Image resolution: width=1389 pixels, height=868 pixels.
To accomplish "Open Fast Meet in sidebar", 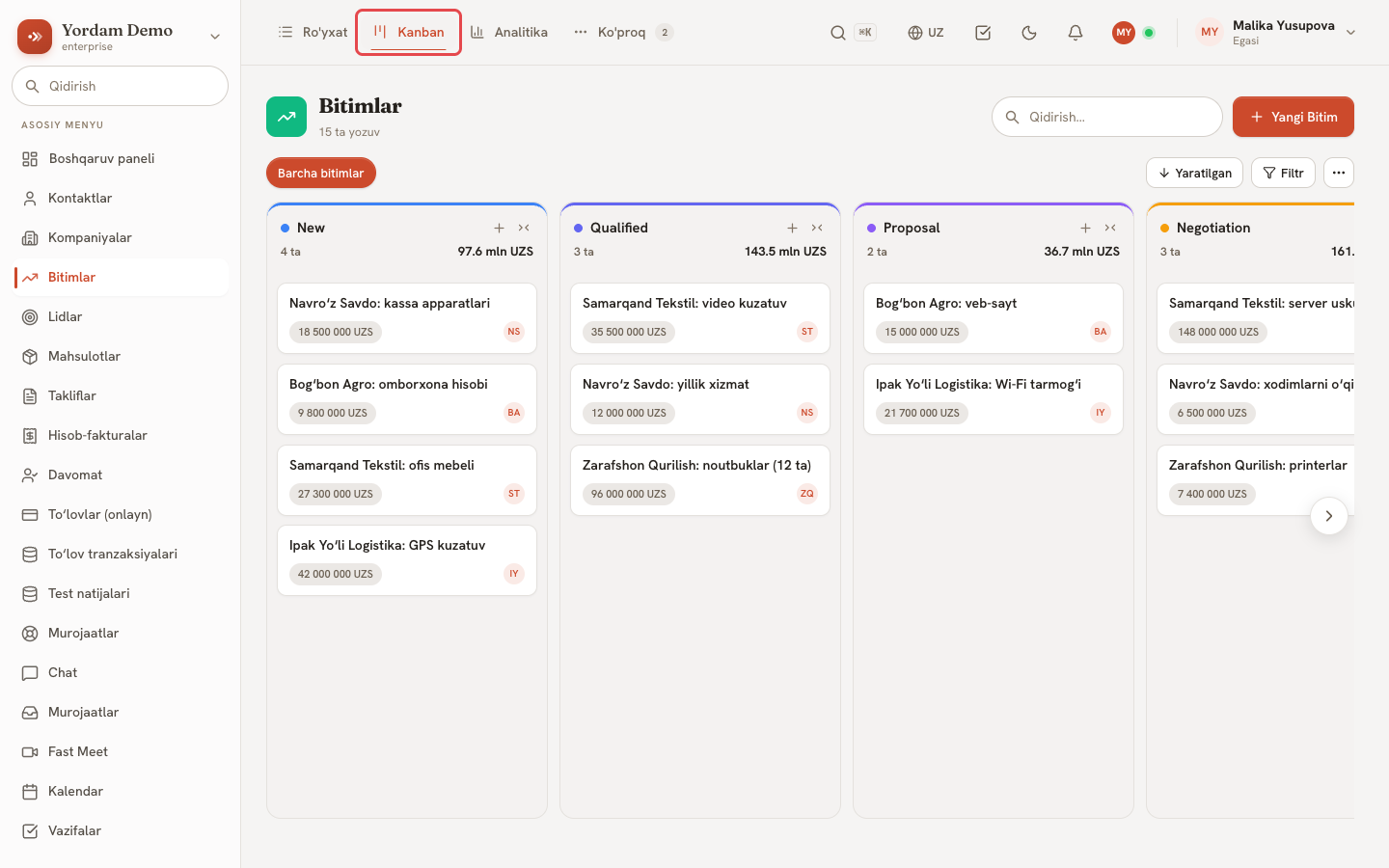I will click(x=121, y=751).
